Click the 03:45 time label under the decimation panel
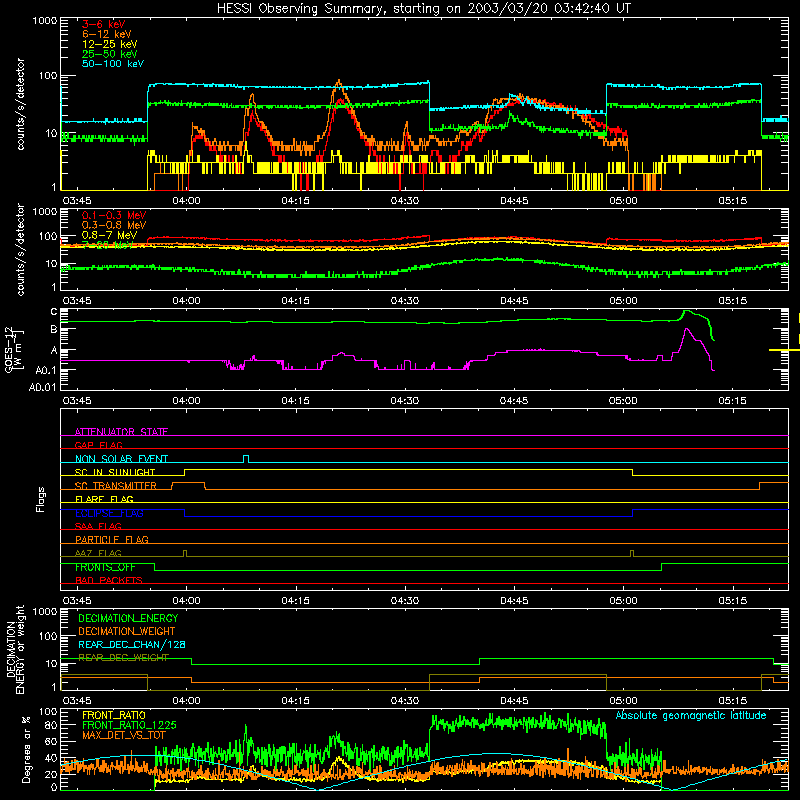Screen dimensions: 800x800 coord(77,701)
